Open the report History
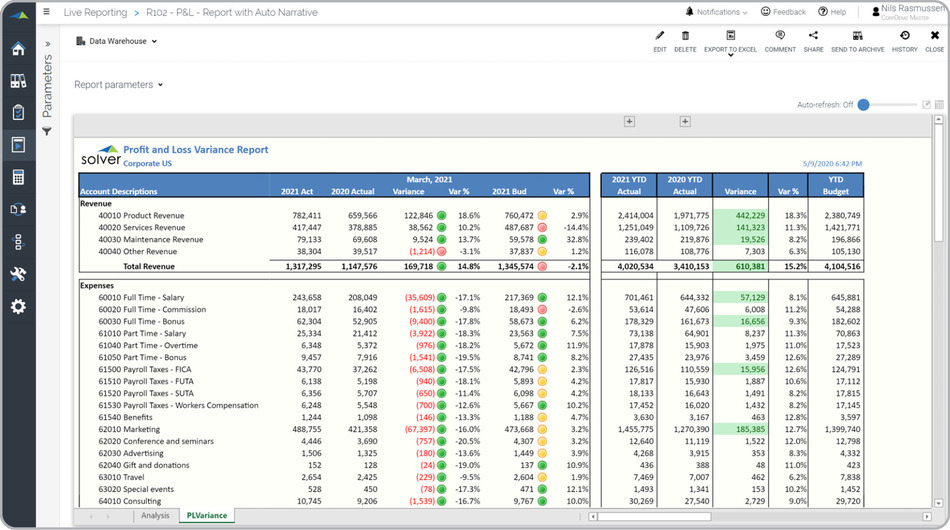 click(904, 36)
